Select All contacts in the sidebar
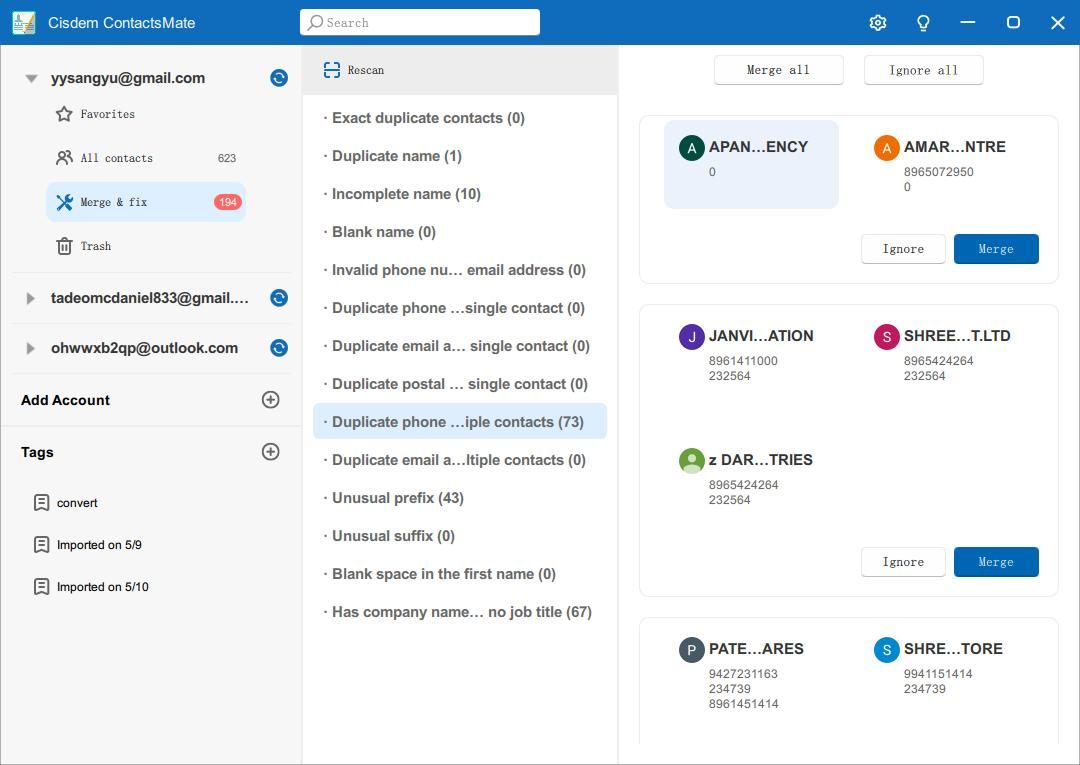The image size is (1080, 765). click(116, 157)
